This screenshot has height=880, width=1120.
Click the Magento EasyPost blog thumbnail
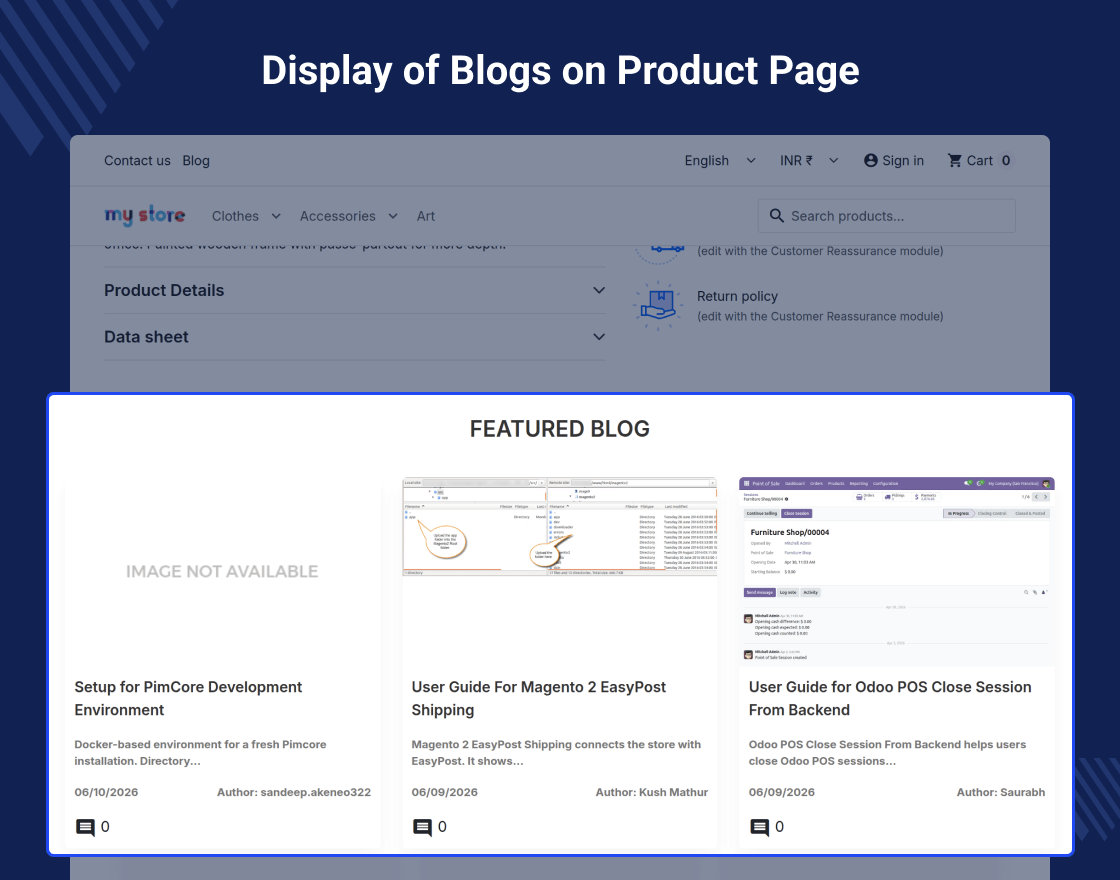559,526
